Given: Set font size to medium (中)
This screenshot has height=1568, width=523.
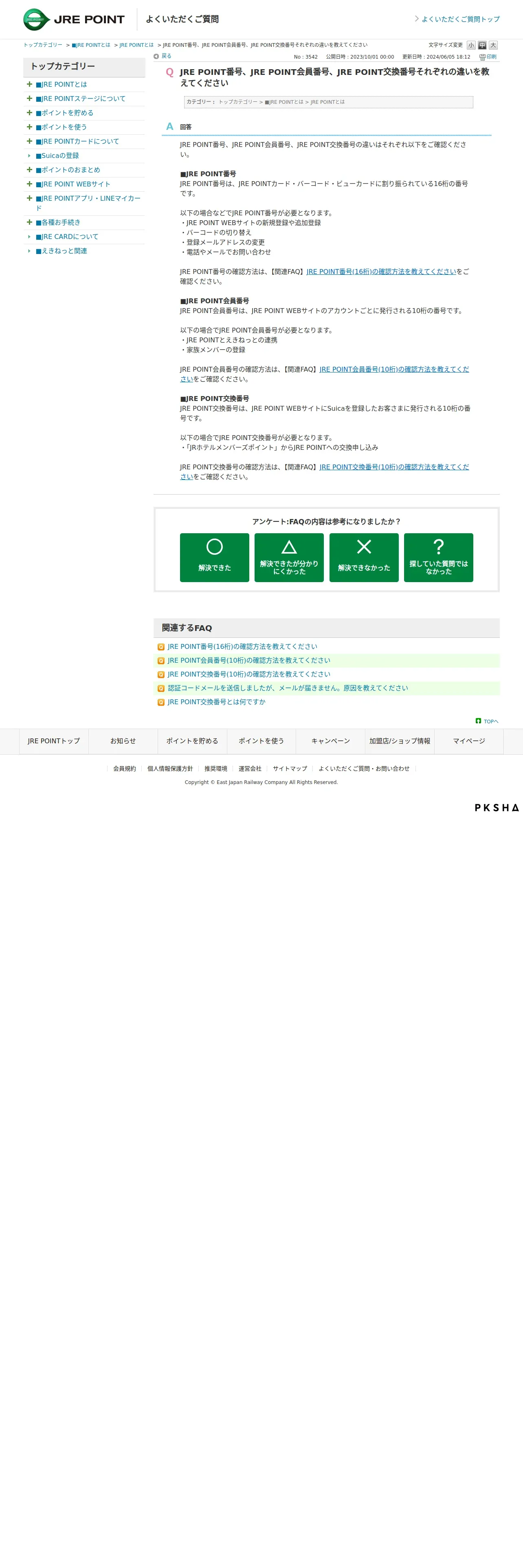Looking at the screenshot, I should click(x=482, y=45).
